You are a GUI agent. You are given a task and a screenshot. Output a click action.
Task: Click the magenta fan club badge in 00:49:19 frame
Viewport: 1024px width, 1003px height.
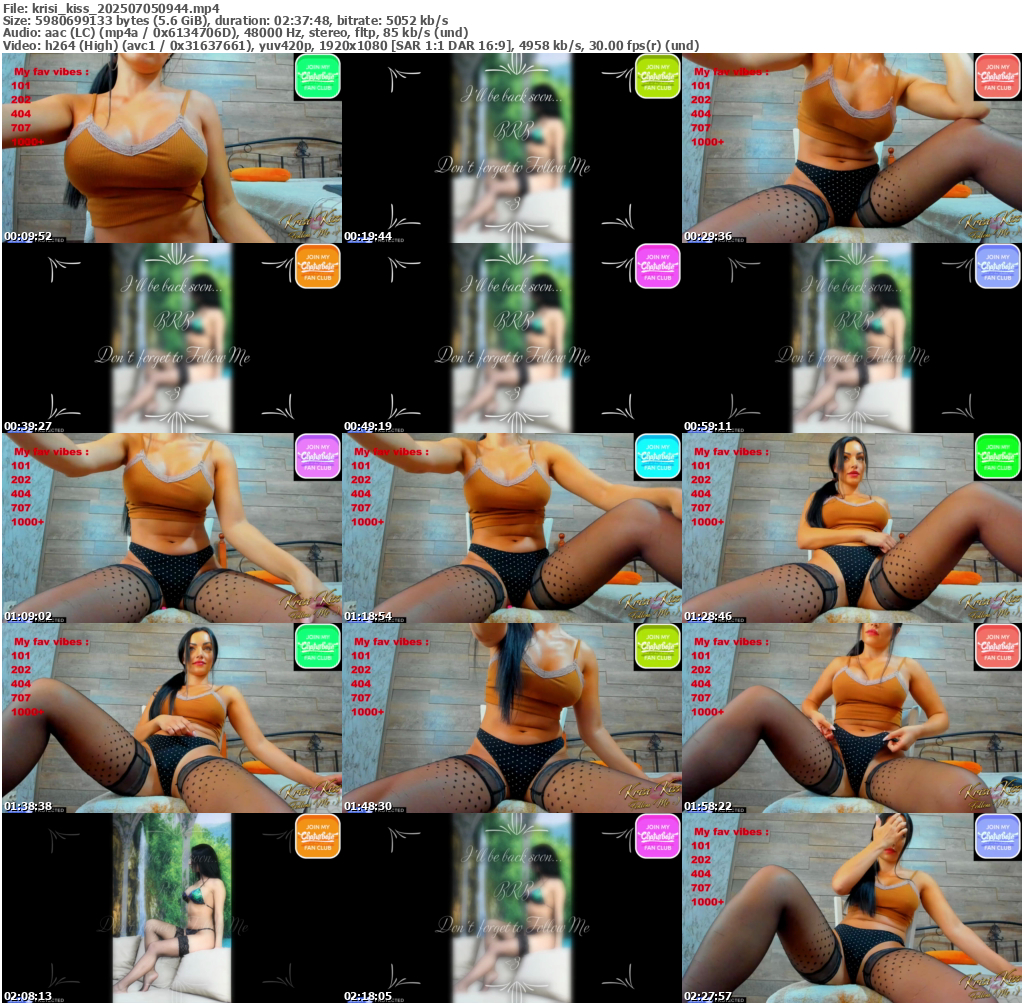click(658, 267)
